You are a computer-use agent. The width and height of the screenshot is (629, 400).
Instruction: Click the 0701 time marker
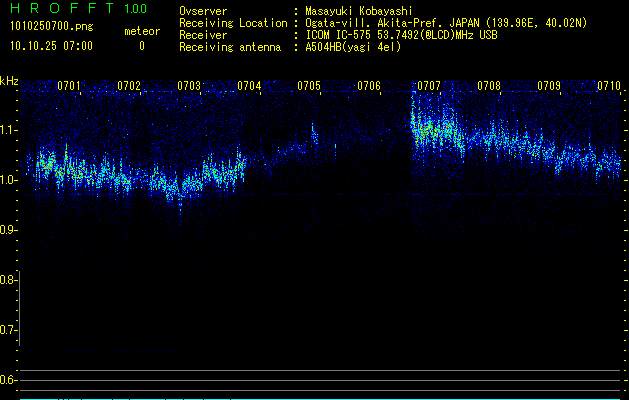click(69, 86)
